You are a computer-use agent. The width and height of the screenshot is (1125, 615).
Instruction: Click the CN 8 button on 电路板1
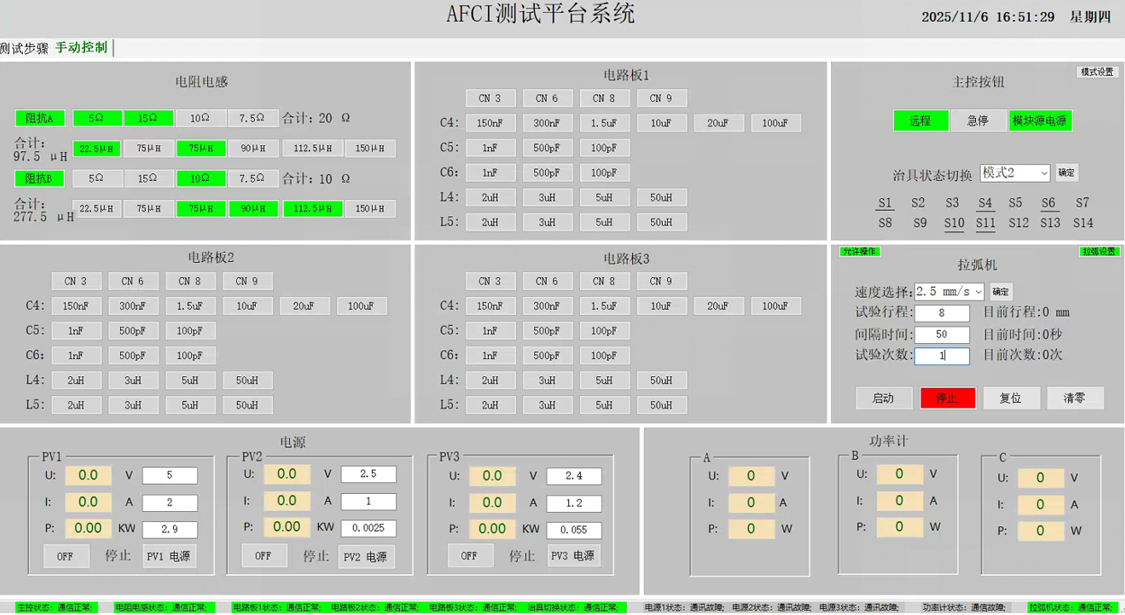pos(603,98)
